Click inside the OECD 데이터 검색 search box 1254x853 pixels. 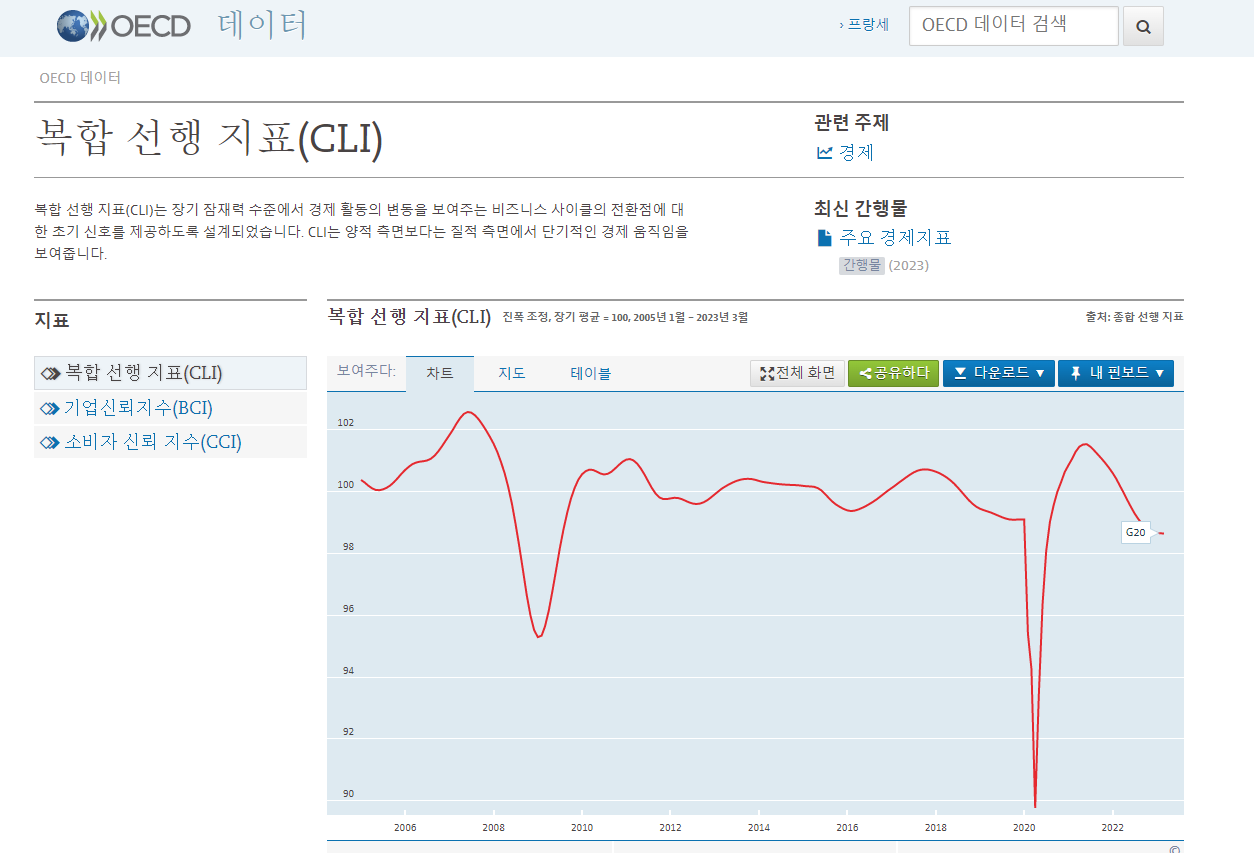click(1013, 26)
